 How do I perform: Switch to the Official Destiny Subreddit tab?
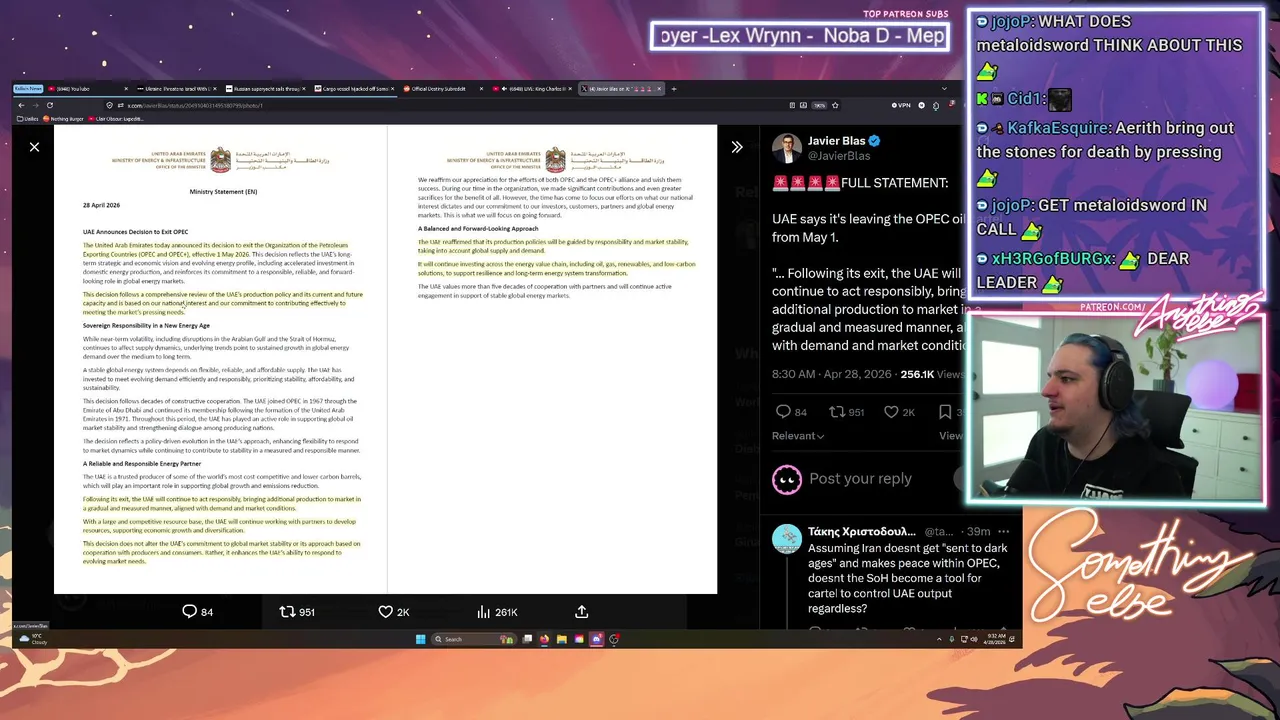pos(443,89)
